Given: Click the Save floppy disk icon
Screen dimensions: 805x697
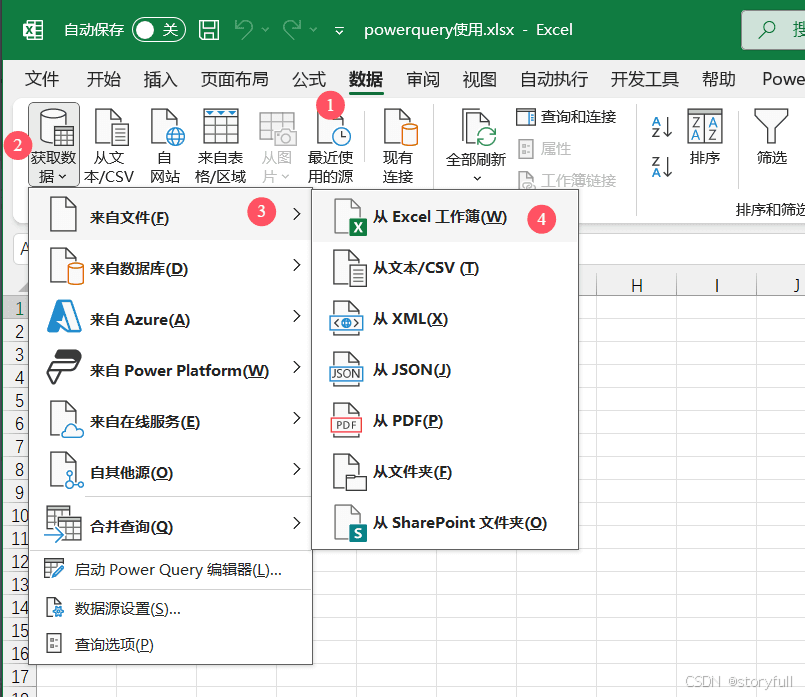Looking at the screenshot, I should pyautogui.click(x=209, y=30).
